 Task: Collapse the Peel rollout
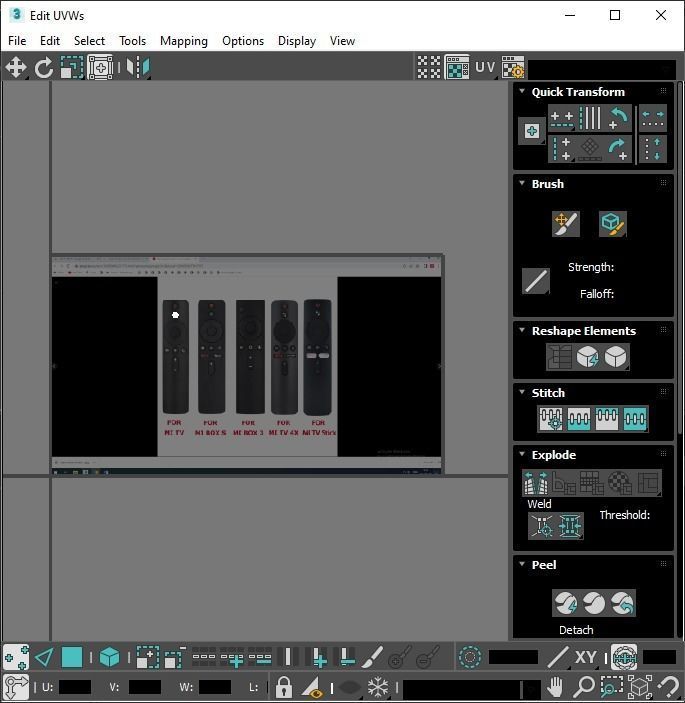pyautogui.click(x=522, y=564)
